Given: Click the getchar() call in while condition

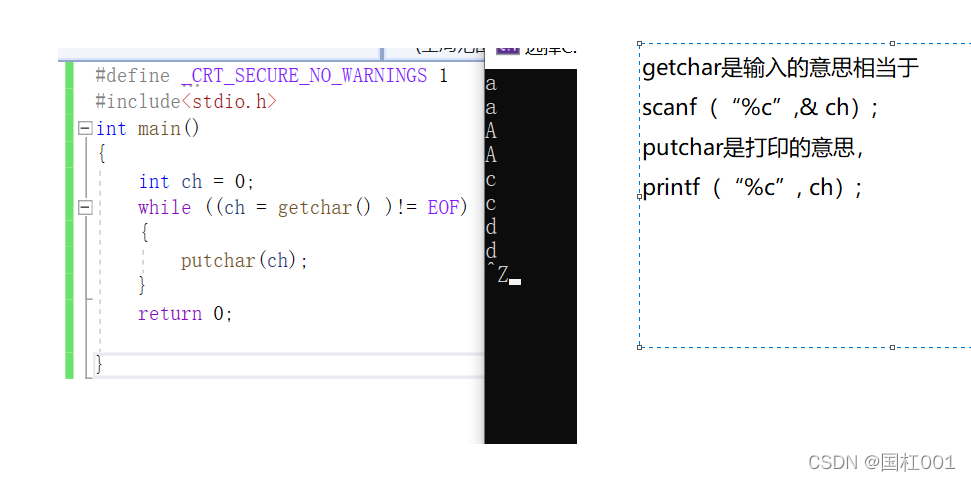Looking at the screenshot, I should coord(323,207).
